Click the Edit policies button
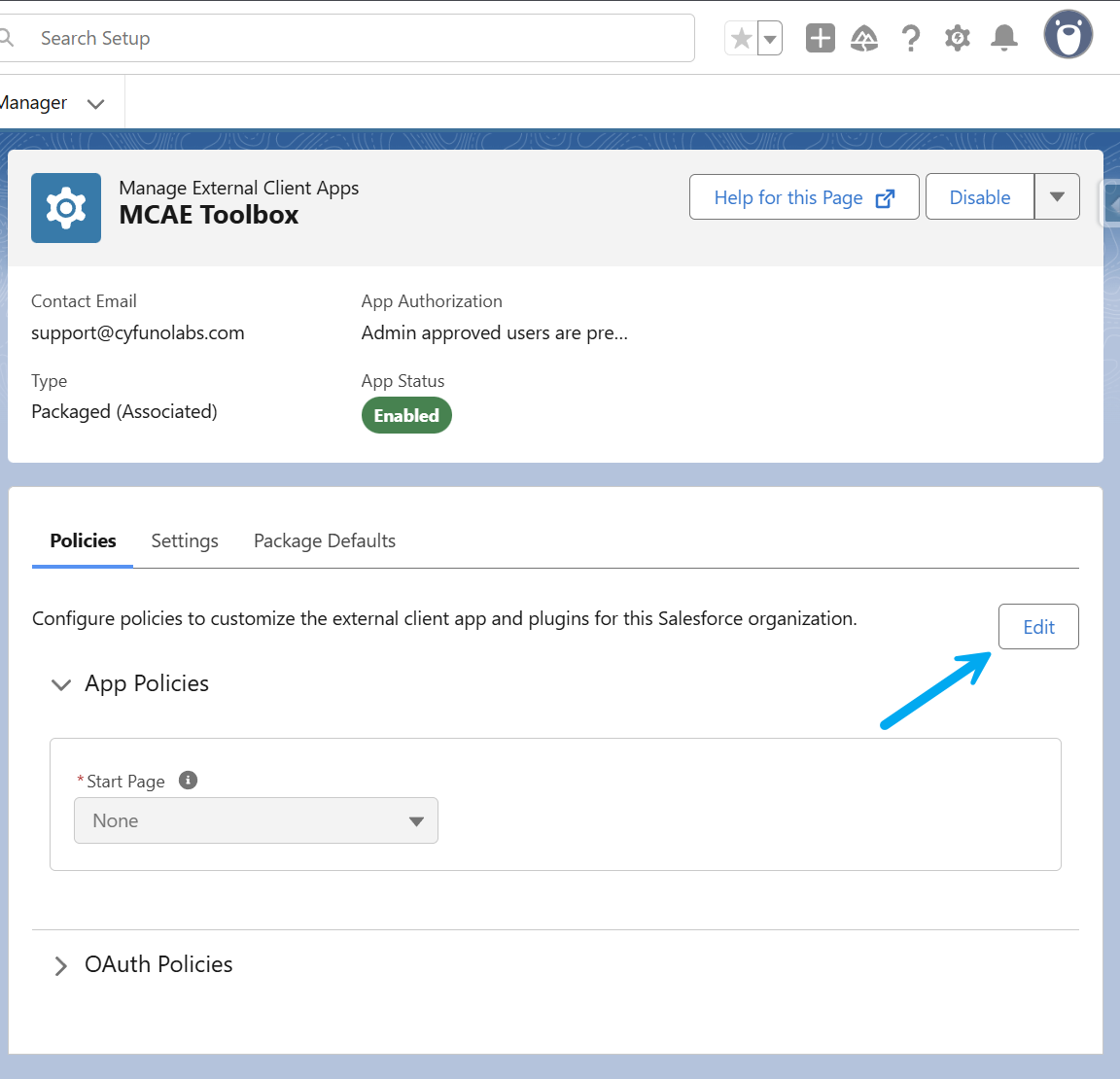Viewport: 1120px width, 1079px height. point(1038,627)
